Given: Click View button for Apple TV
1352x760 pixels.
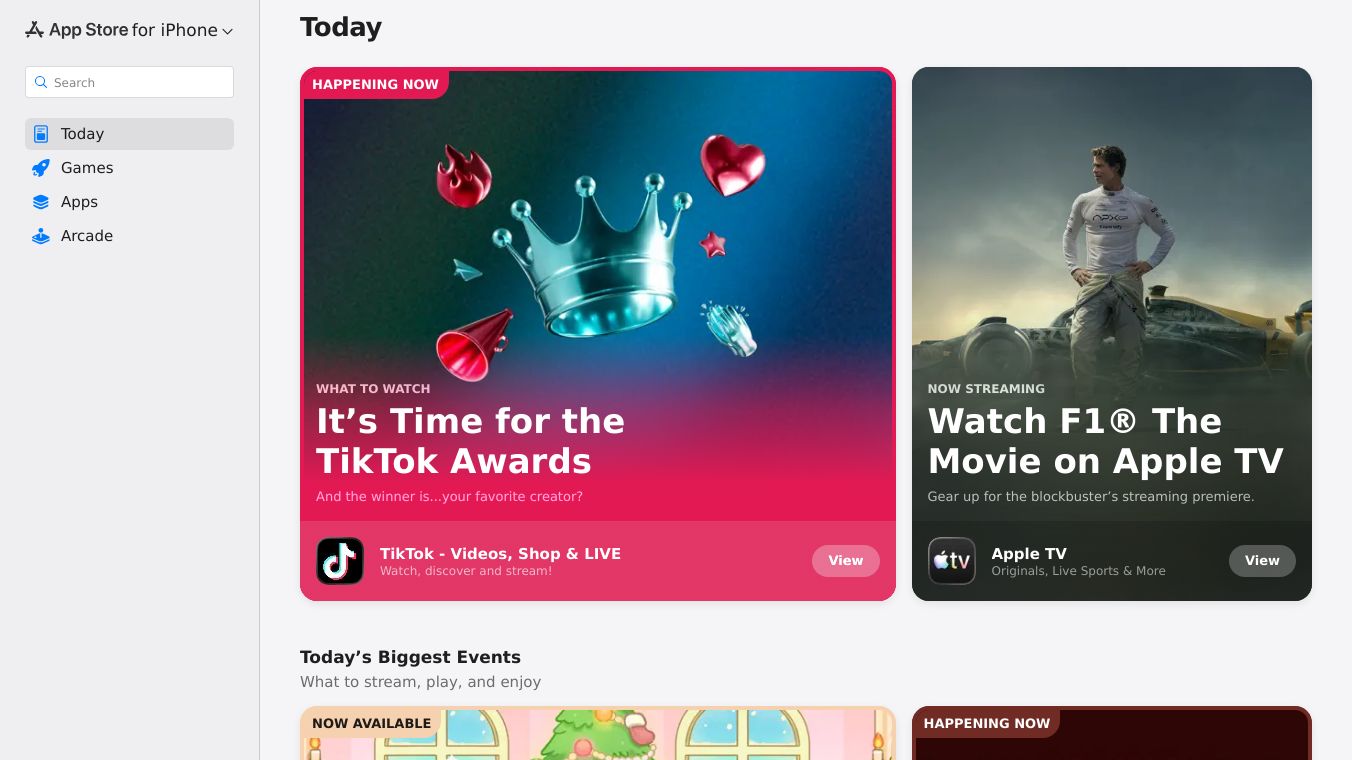Looking at the screenshot, I should pos(1262,561).
